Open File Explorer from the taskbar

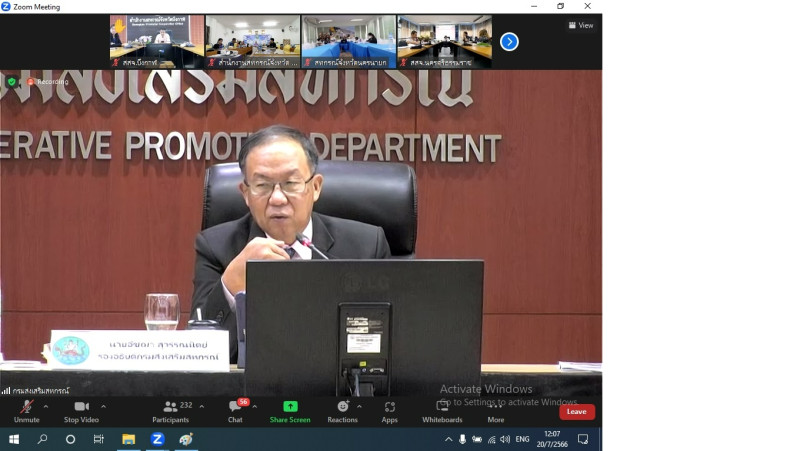coord(128,439)
